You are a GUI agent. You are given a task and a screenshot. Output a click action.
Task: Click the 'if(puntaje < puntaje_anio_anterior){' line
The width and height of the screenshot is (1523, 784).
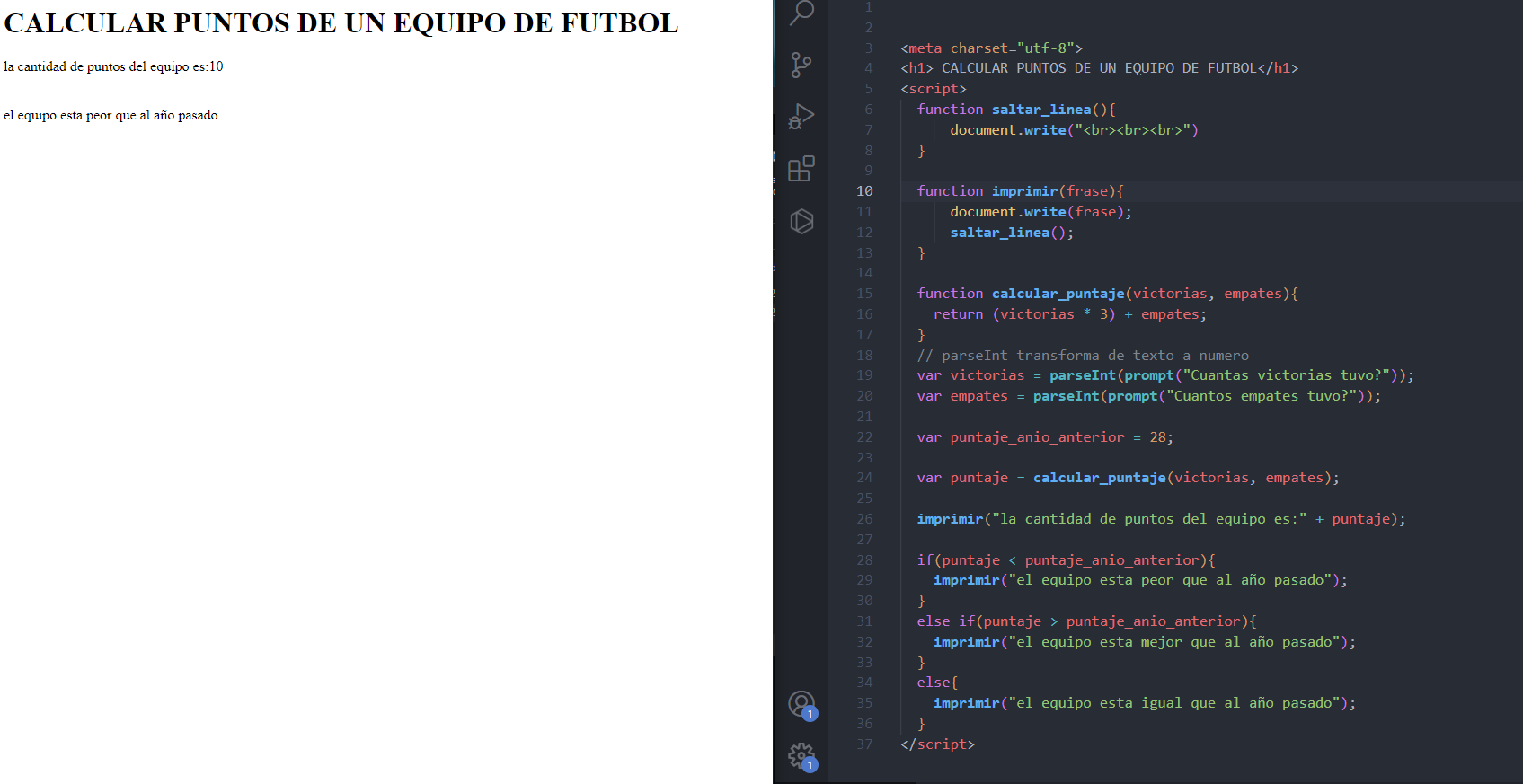pos(1066,560)
